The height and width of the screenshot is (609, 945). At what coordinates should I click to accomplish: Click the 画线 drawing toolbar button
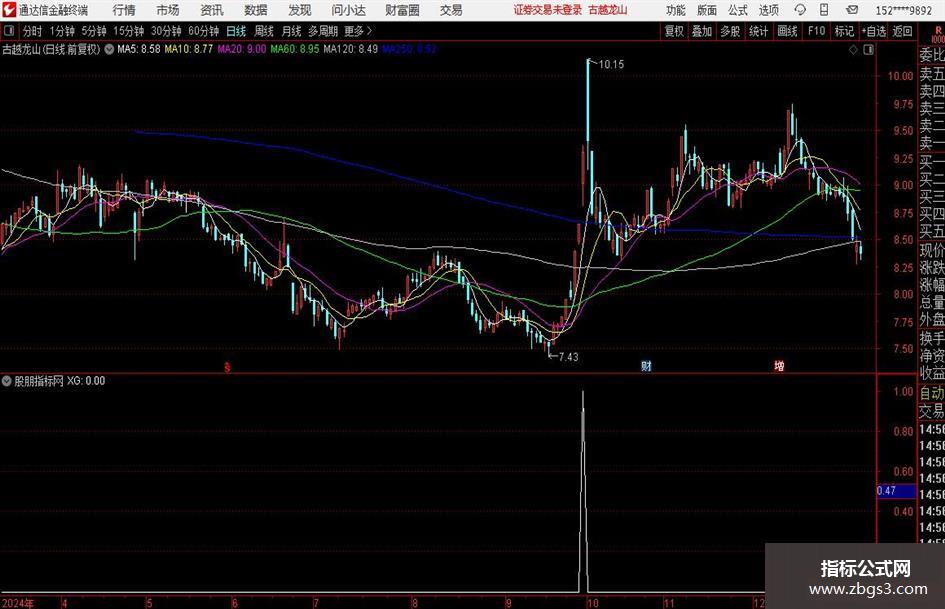787,31
